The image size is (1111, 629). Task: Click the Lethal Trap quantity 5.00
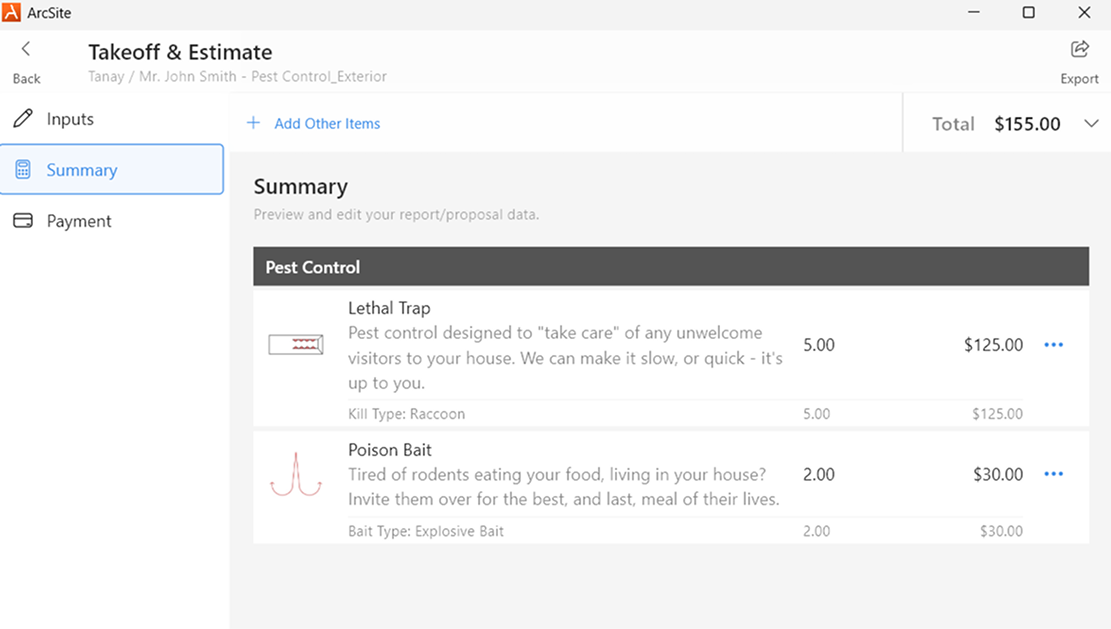click(818, 345)
